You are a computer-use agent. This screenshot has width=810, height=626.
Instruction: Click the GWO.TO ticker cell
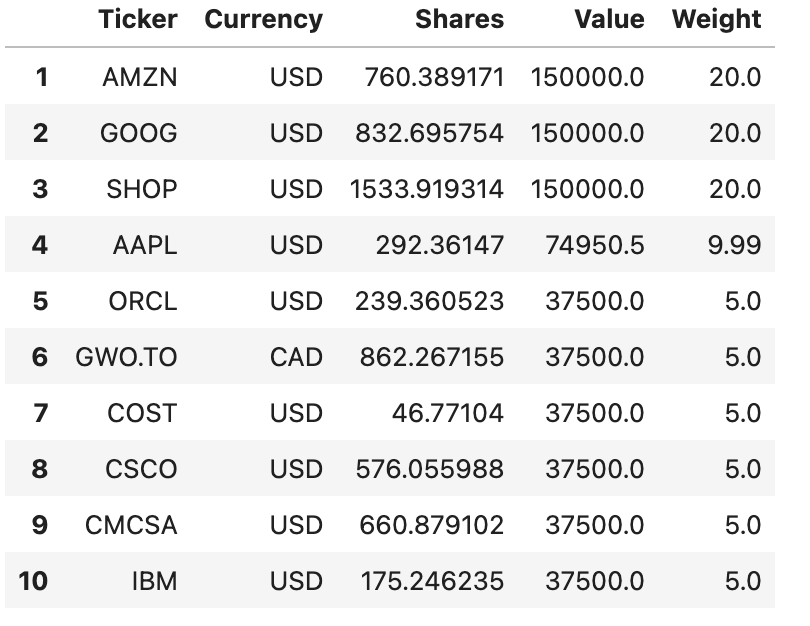pos(126,357)
